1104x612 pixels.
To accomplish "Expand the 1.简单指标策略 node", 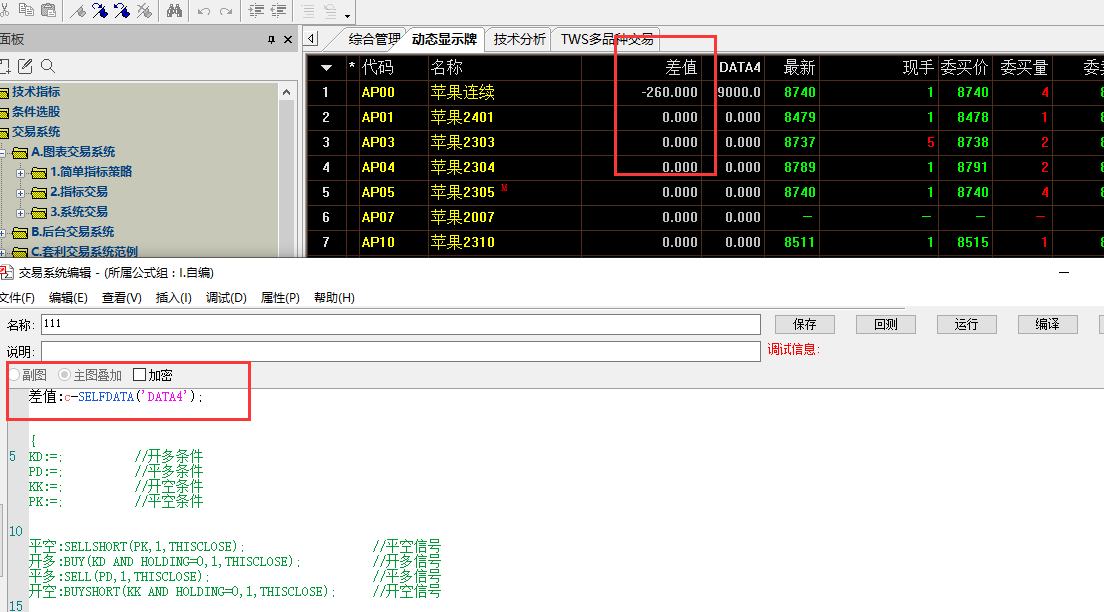I will click(20, 173).
